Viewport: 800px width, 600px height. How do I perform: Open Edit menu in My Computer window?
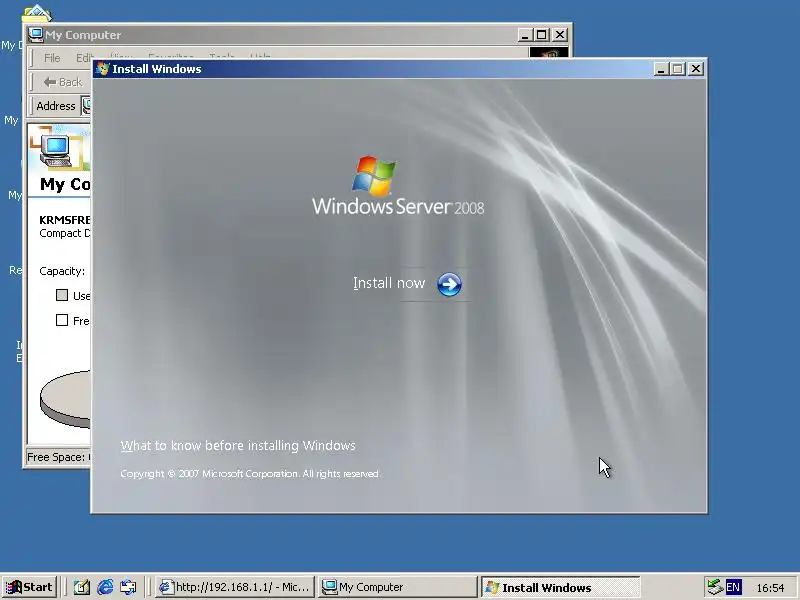[x=84, y=58]
